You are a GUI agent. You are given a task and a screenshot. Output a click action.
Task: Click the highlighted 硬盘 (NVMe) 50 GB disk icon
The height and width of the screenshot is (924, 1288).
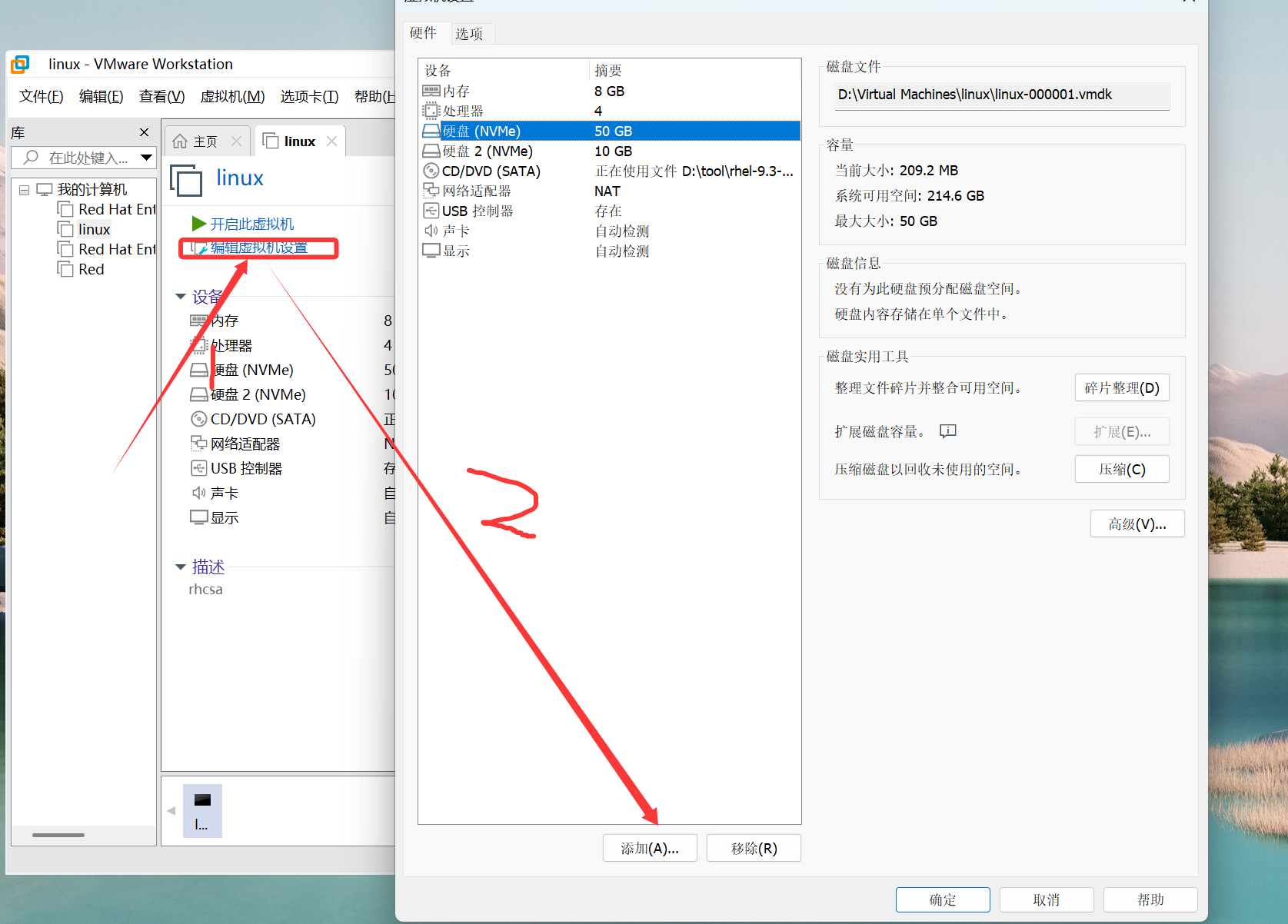click(431, 131)
